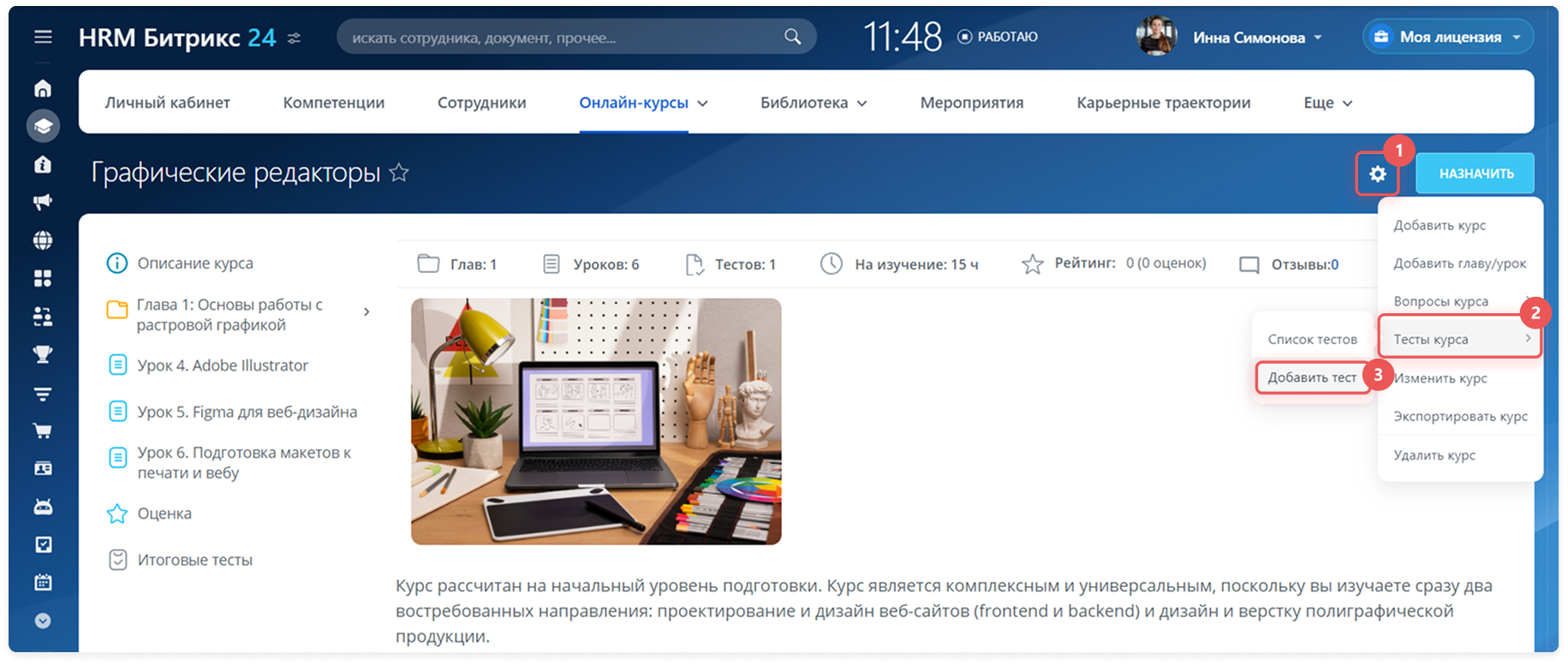Add course to favorites with star icon
This screenshot has height=665, width=1568.
point(398,173)
